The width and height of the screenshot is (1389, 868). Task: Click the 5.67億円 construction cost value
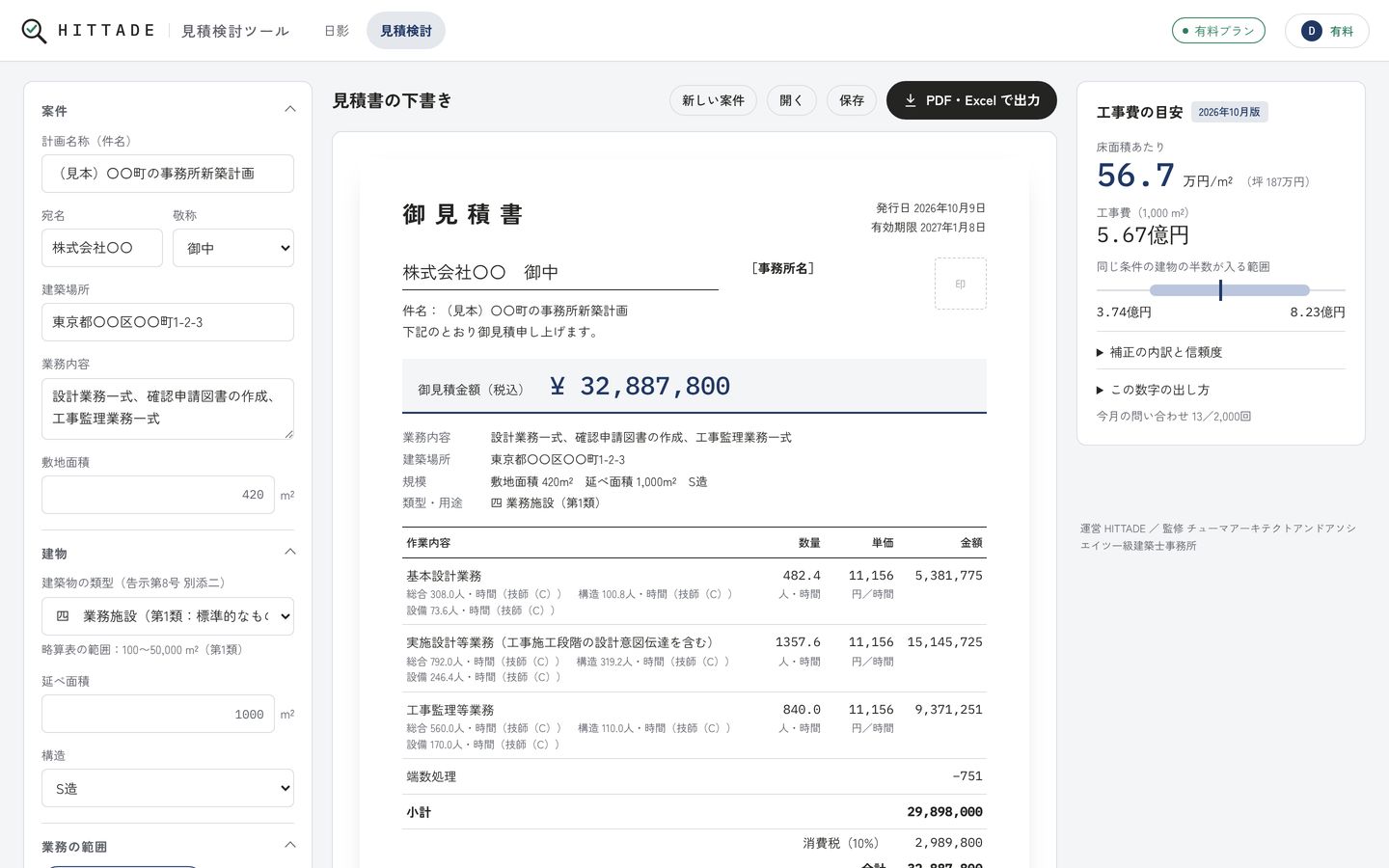[x=1143, y=235]
